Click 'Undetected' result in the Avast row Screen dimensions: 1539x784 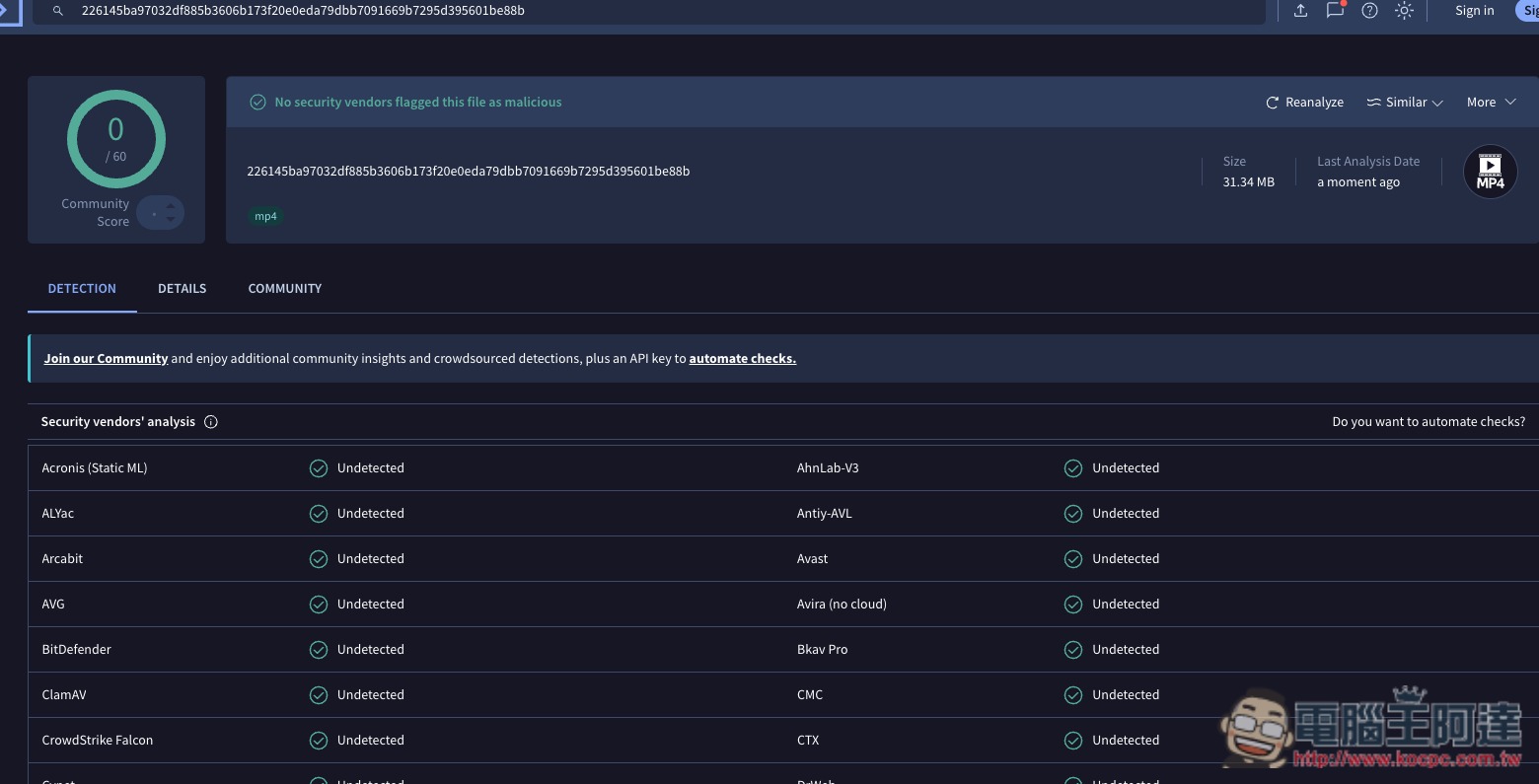coord(1126,559)
